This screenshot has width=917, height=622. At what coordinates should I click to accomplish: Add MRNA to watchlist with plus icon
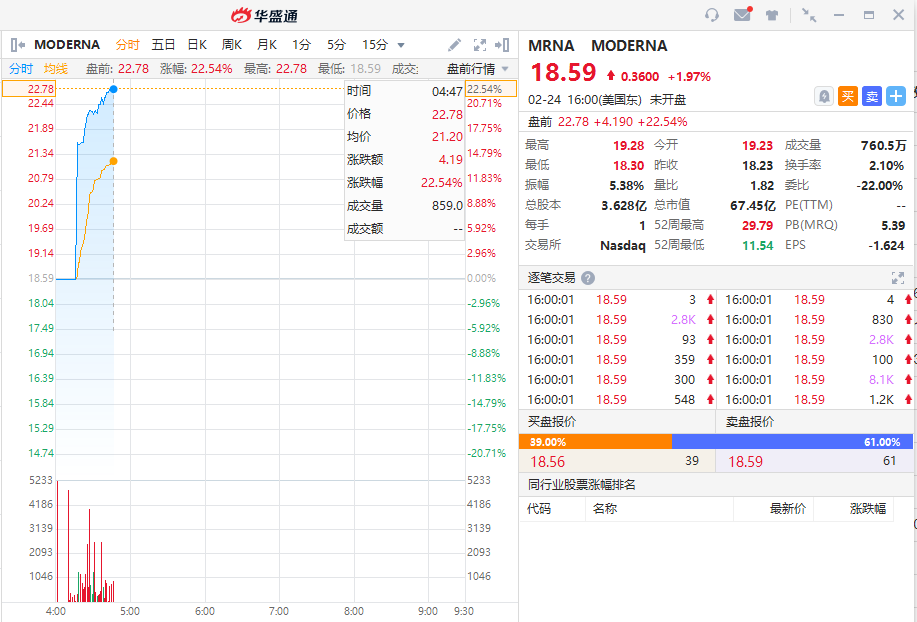tap(896, 96)
